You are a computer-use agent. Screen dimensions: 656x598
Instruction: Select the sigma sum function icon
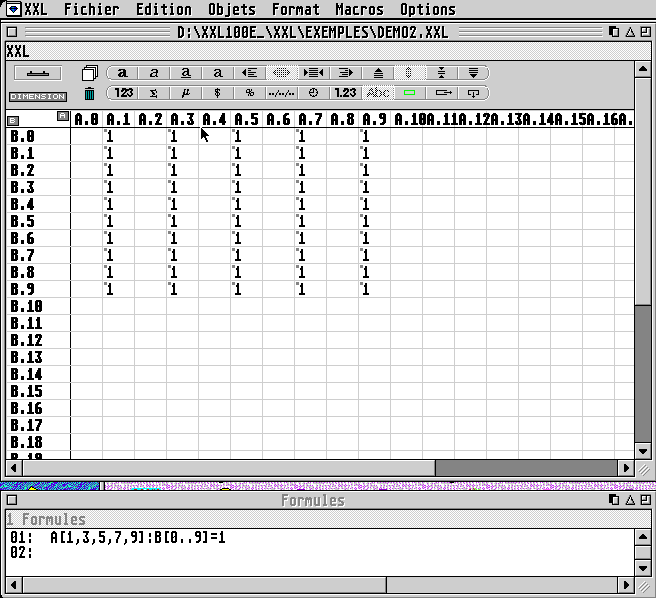(x=154, y=93)
